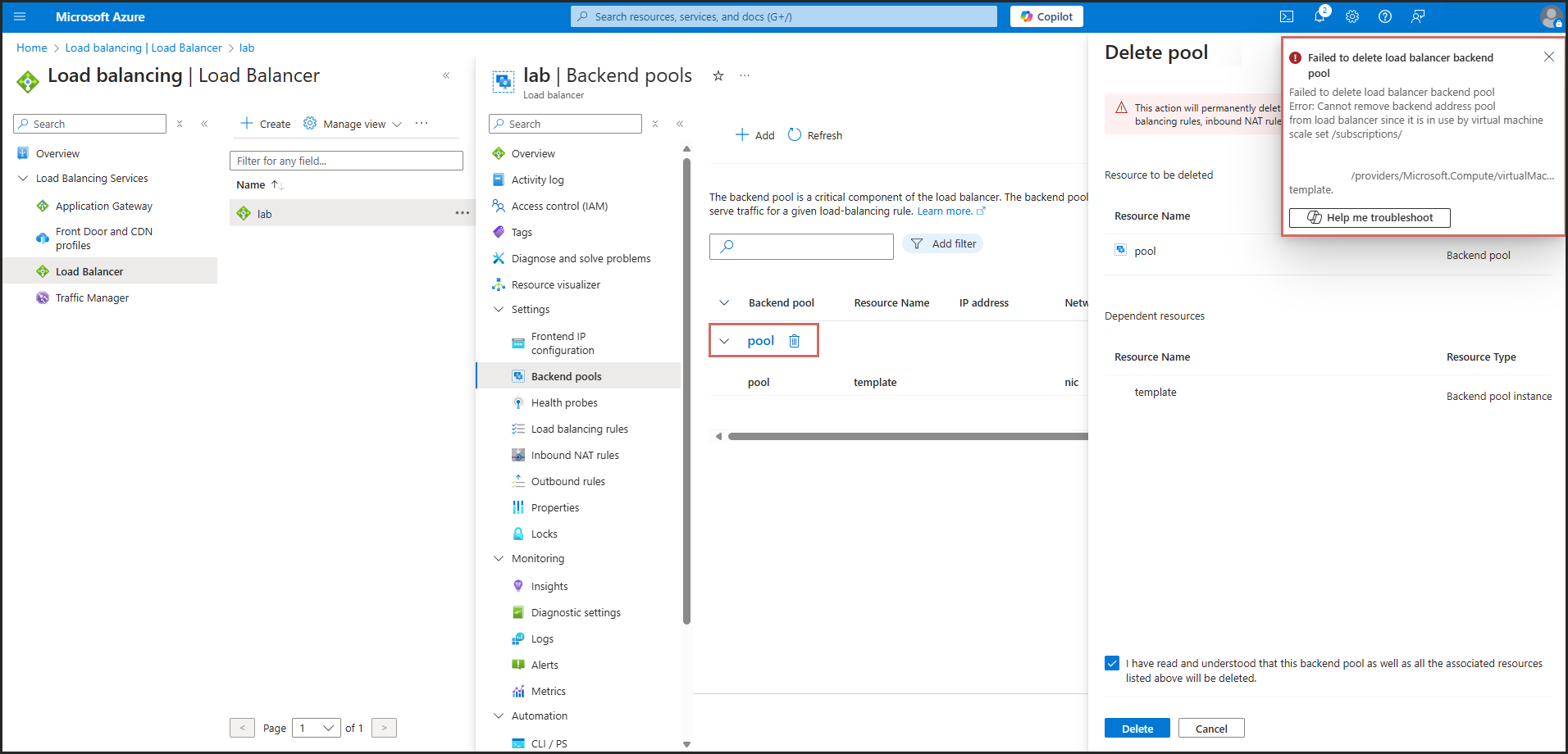Screen dimensions: 1568x754
Task: Open Load balancing | Load Balancer breadcrumb
Action: (144, 48)
